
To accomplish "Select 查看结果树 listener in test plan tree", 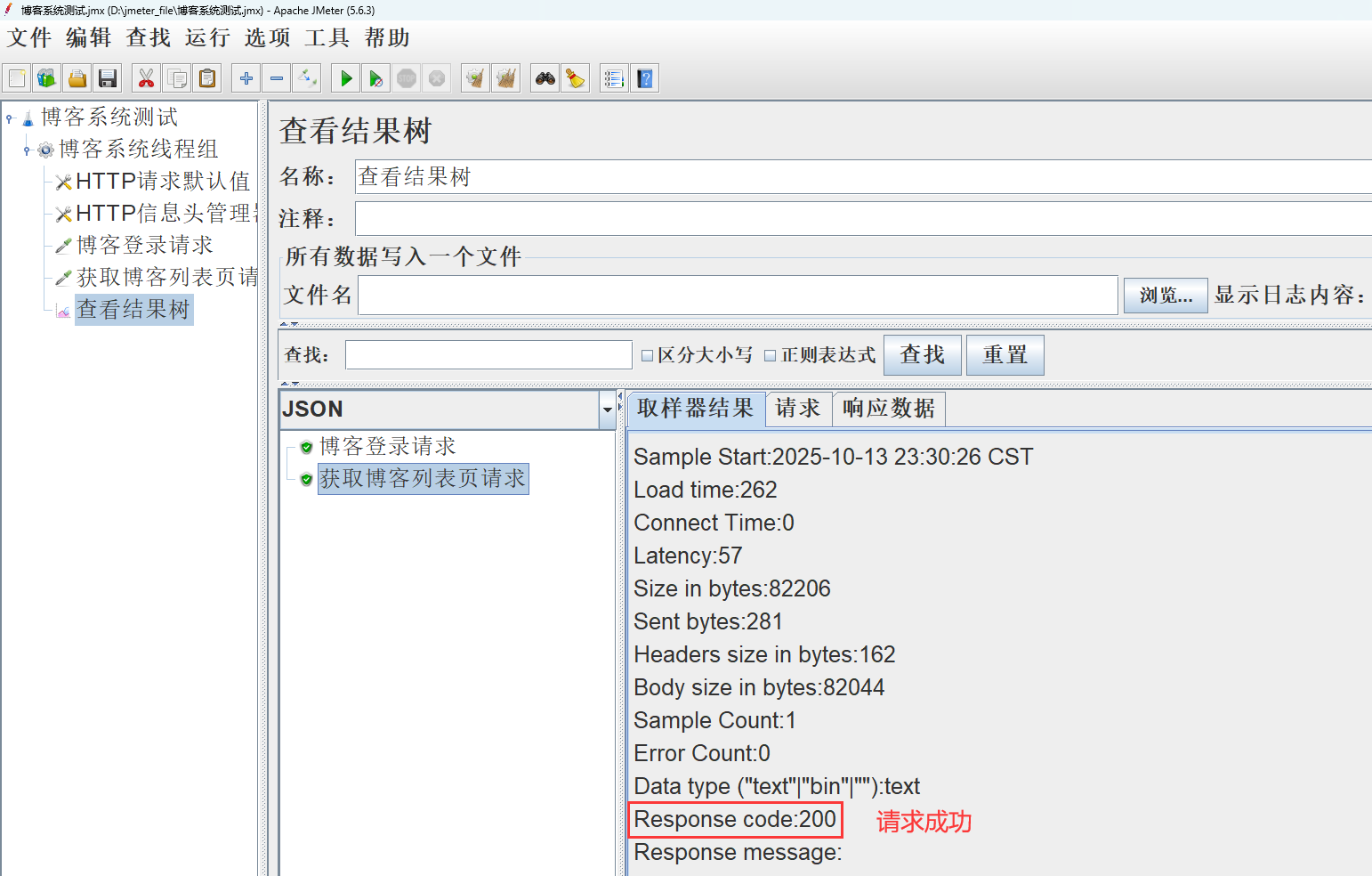I will pos(133,310).
